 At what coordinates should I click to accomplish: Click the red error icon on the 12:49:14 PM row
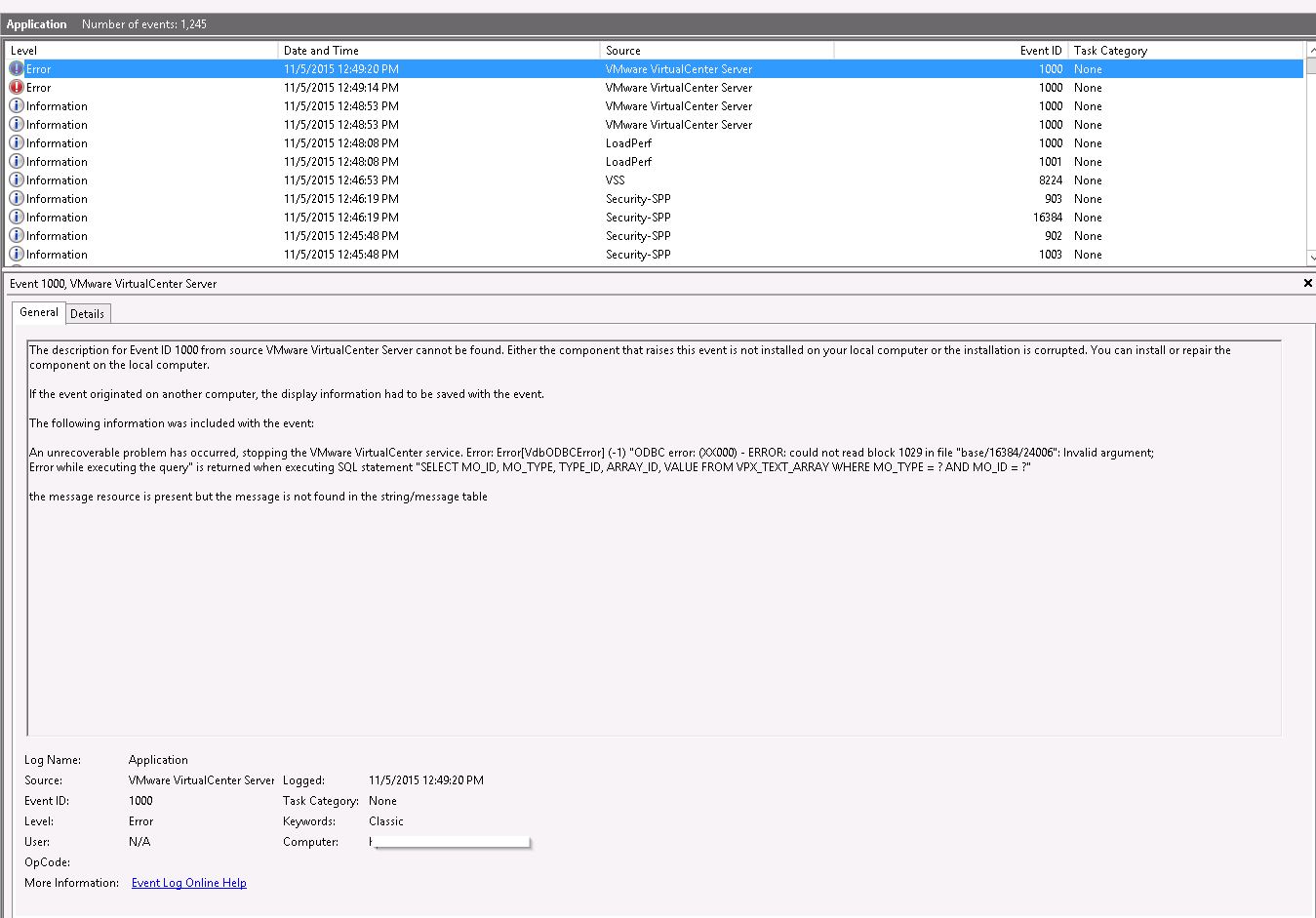pos(17,88)
